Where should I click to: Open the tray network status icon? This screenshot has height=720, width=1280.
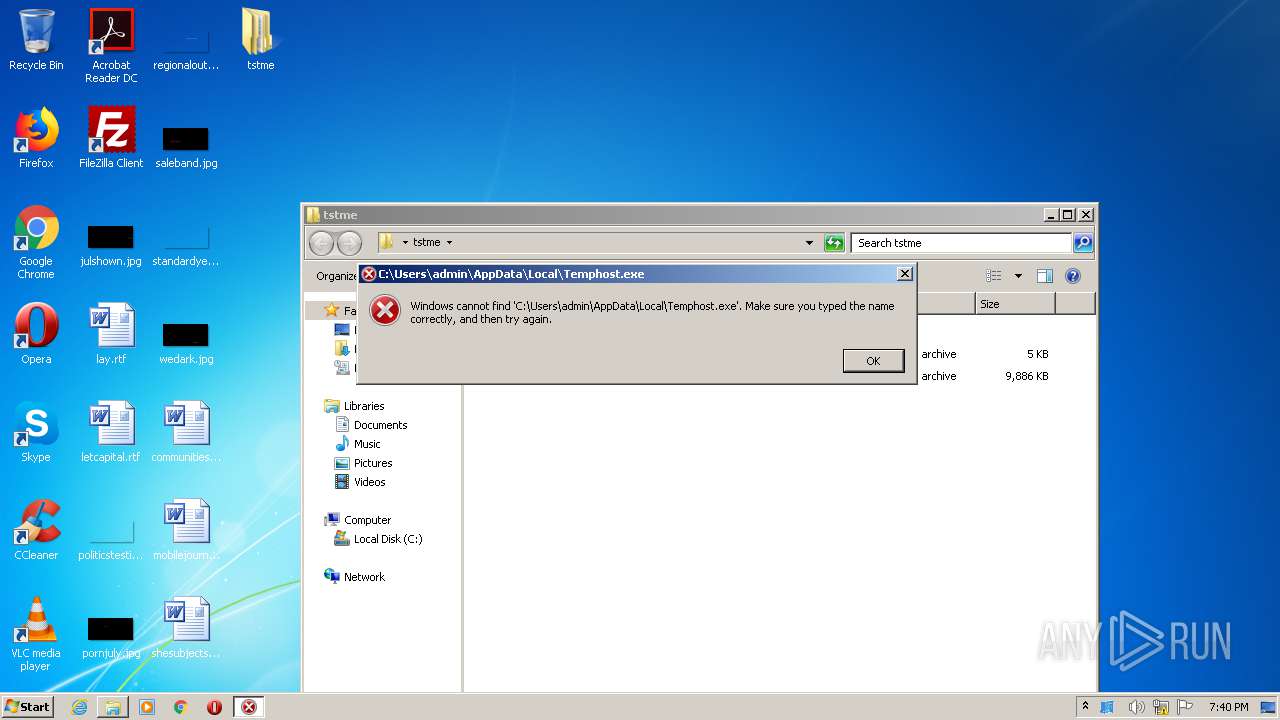[1161, 707]
